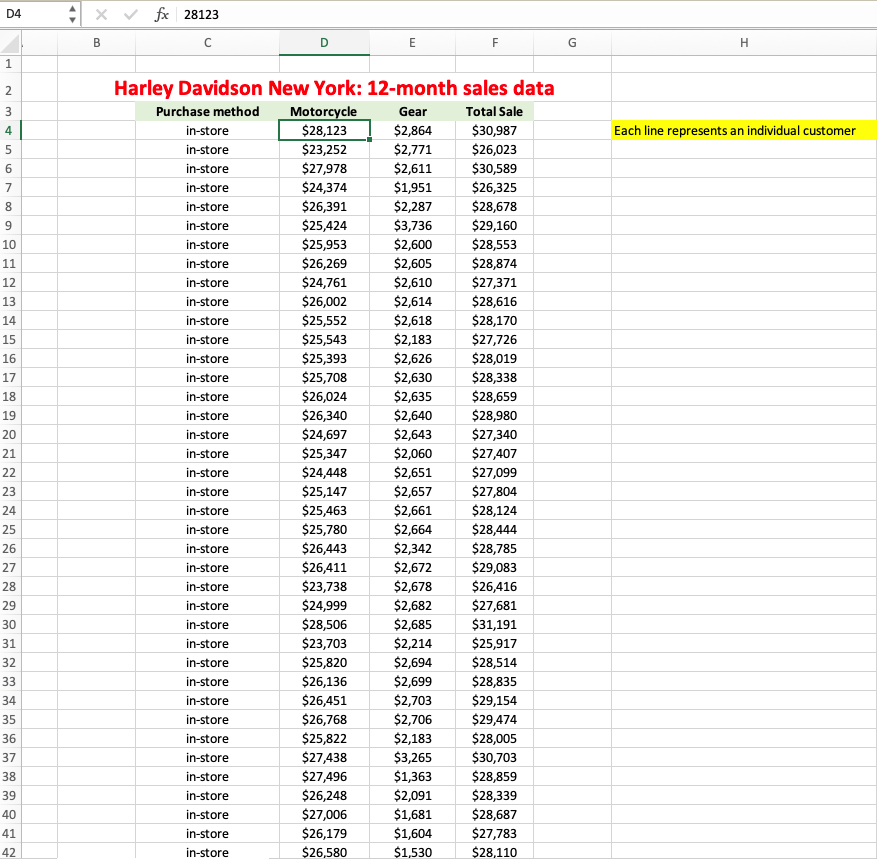Click the Gear column header cell
The width and height of the screenshot is (877, 859).
coord(413,111)
